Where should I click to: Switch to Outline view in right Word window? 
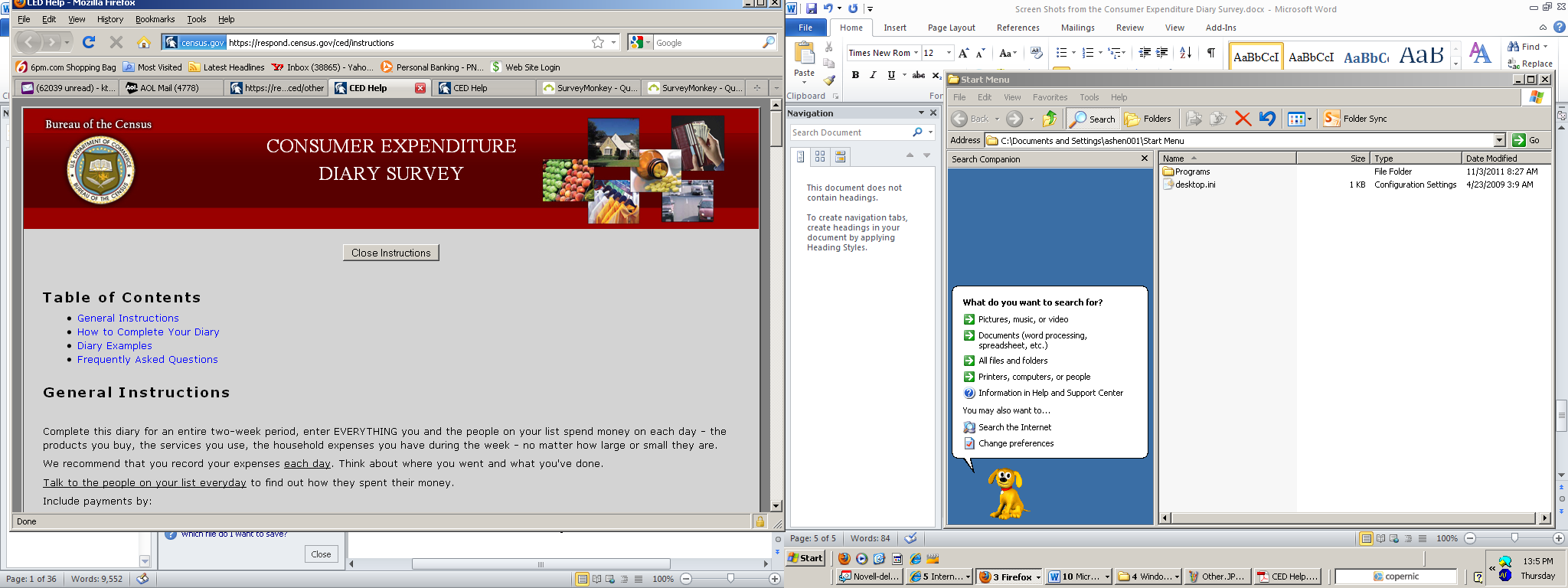(x=1408, y=538)
